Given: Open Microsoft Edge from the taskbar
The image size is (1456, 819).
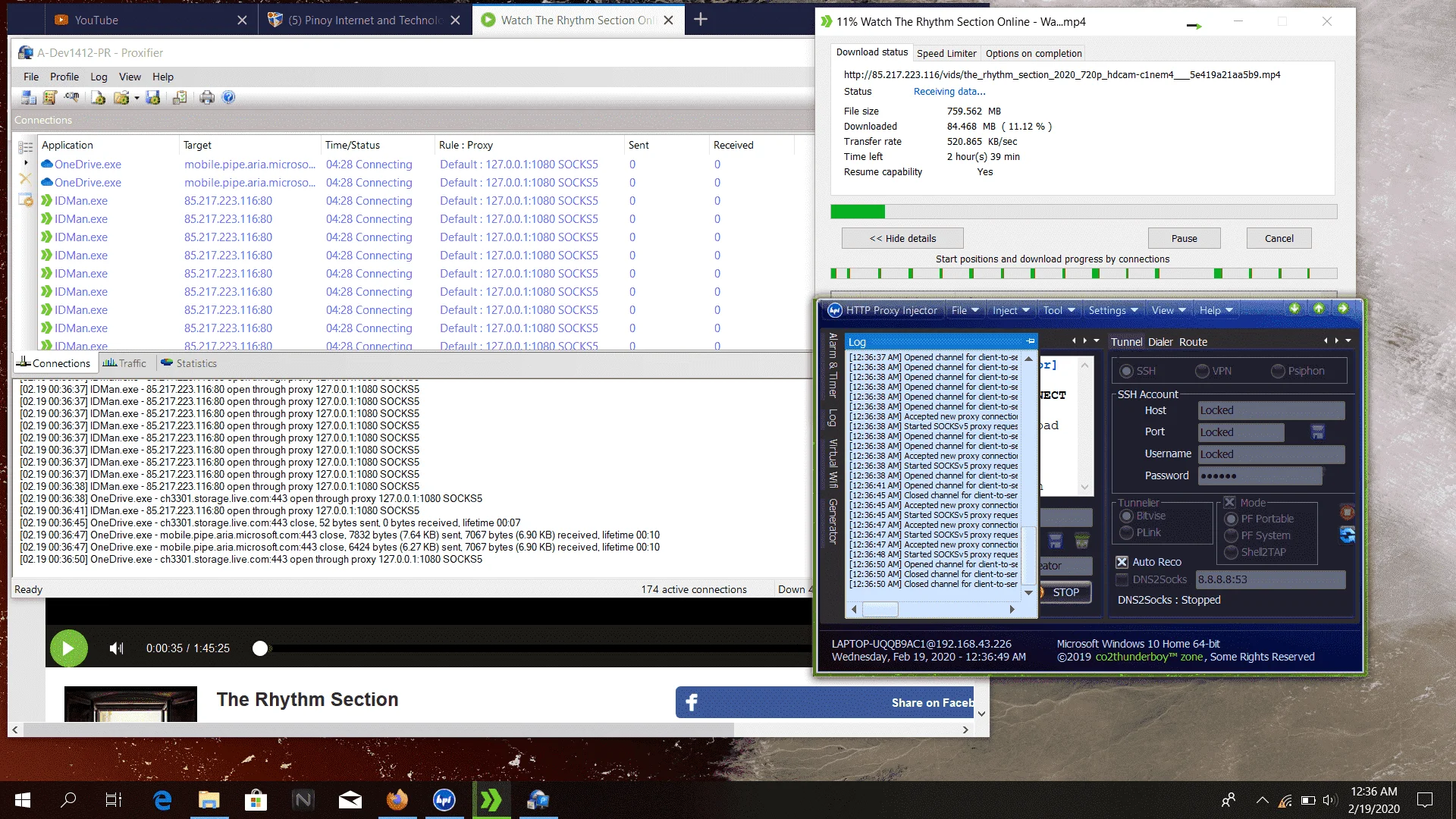Looking at the screenshot, I should pyautogui.click(x=162, y=800).
